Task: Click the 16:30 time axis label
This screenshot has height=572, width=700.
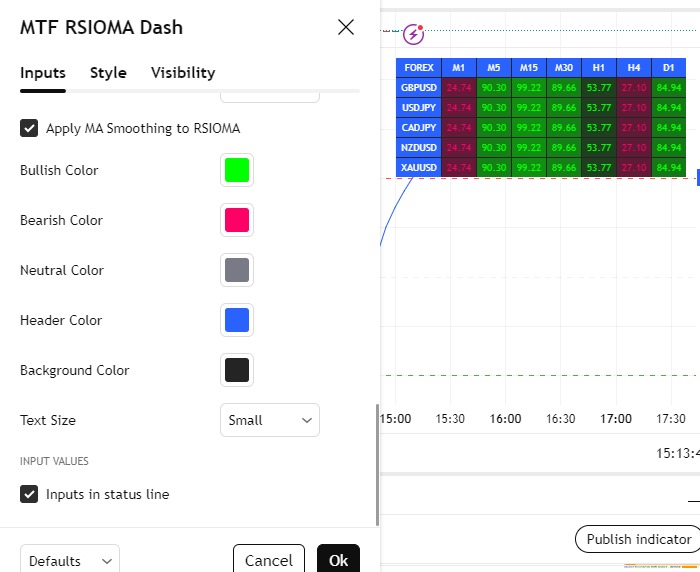Action: 561,419
